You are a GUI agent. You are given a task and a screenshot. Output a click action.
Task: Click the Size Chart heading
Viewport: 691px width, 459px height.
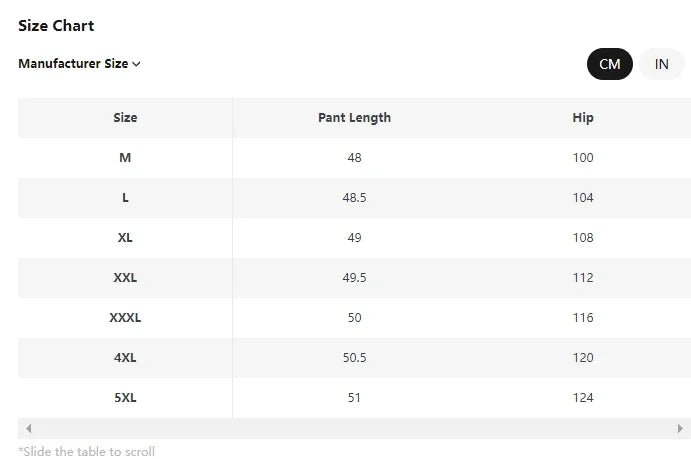click(56, 25)
